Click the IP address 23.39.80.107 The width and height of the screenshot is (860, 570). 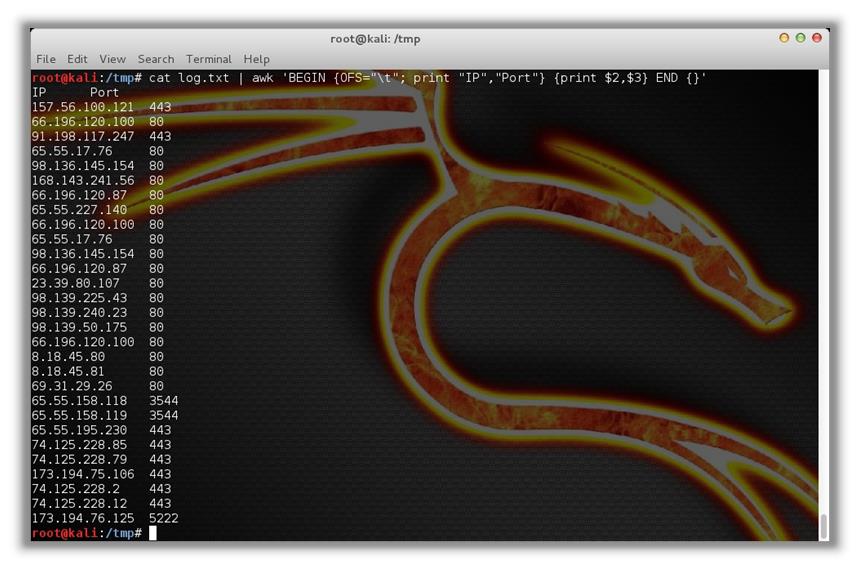75,283
